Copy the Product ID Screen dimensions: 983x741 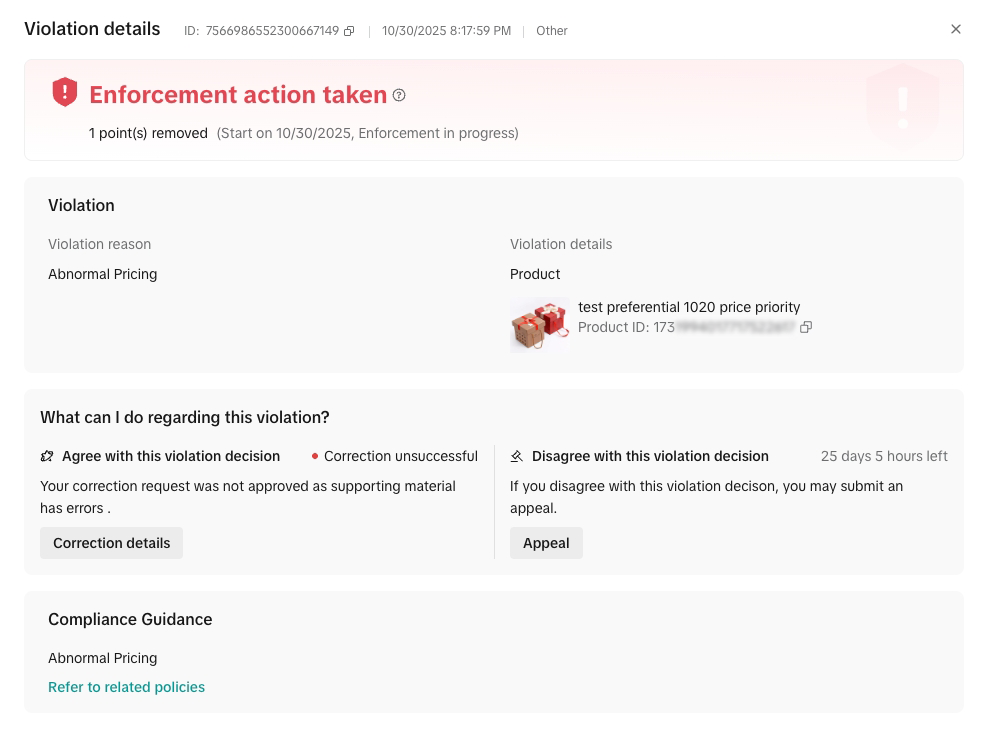tap(806, 327)
